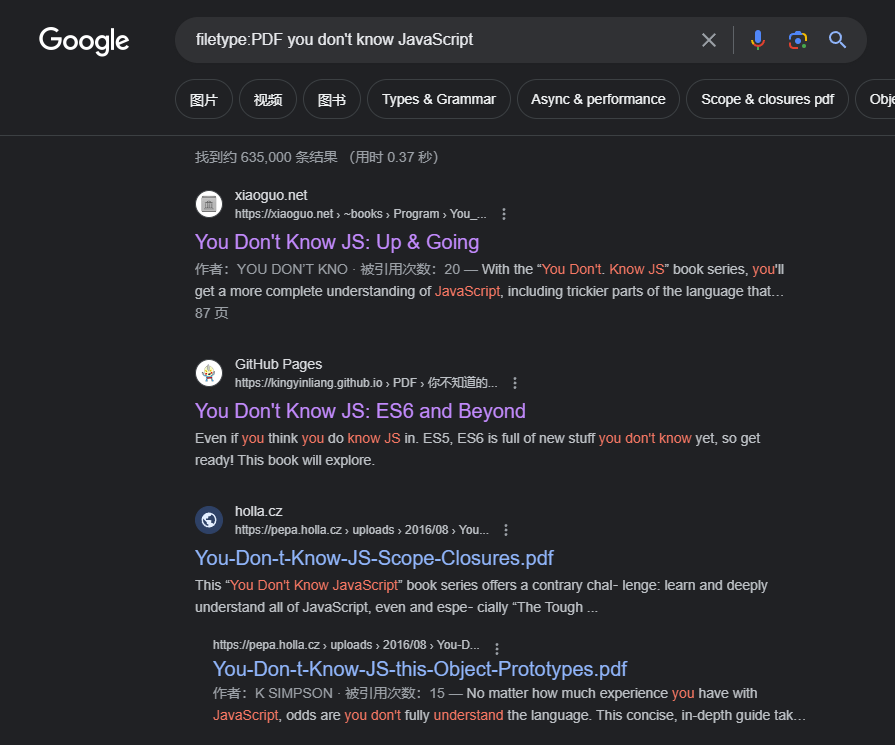
Task: Click pepa.holla.cz URL above Object-Prototypes result
Action: (346, 645)
